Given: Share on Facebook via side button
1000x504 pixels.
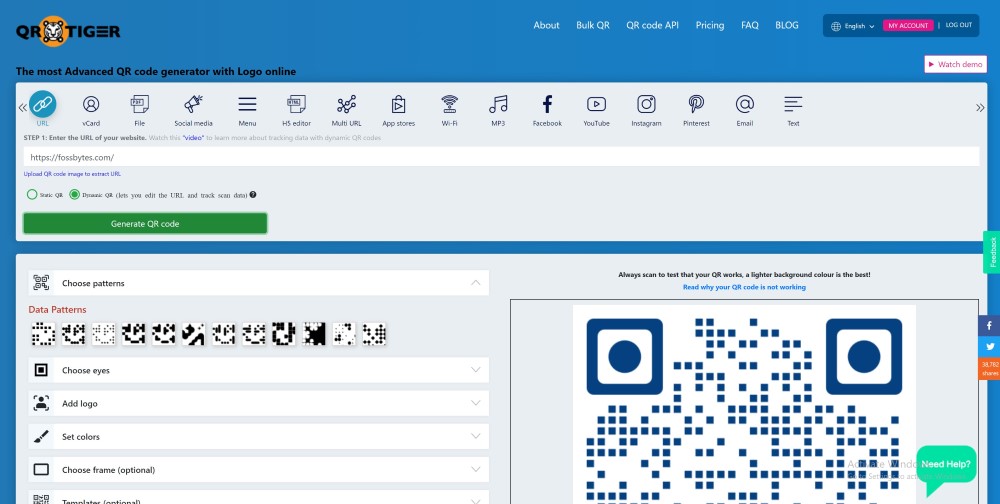Looking at the screenshot, I should coord(989,325).
